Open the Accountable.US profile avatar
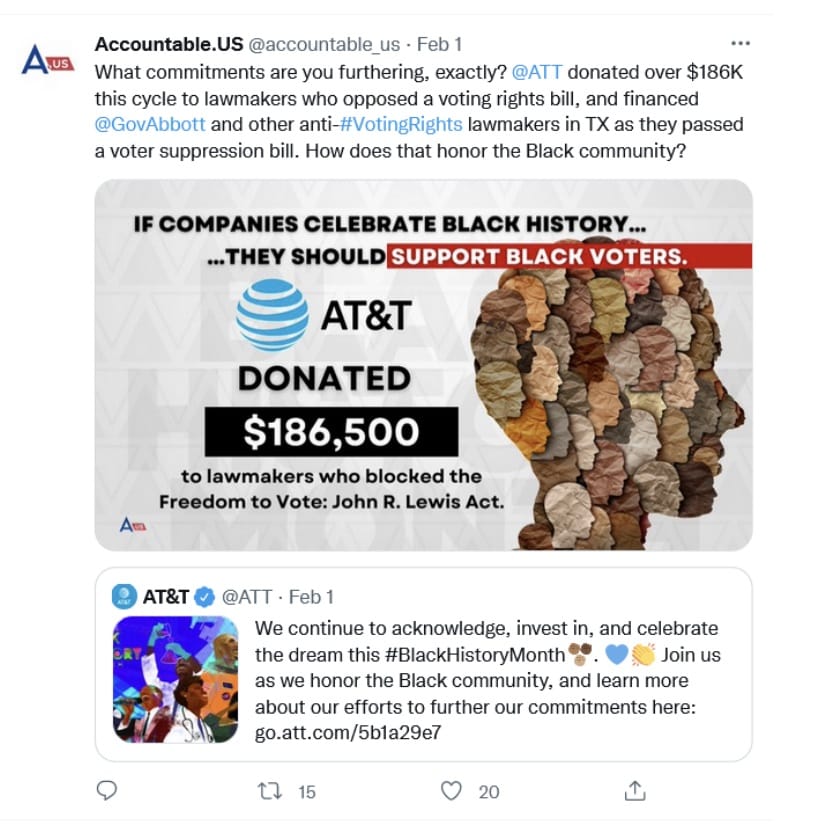The height and width of the screenshot is (833, 832). [47, 59]
